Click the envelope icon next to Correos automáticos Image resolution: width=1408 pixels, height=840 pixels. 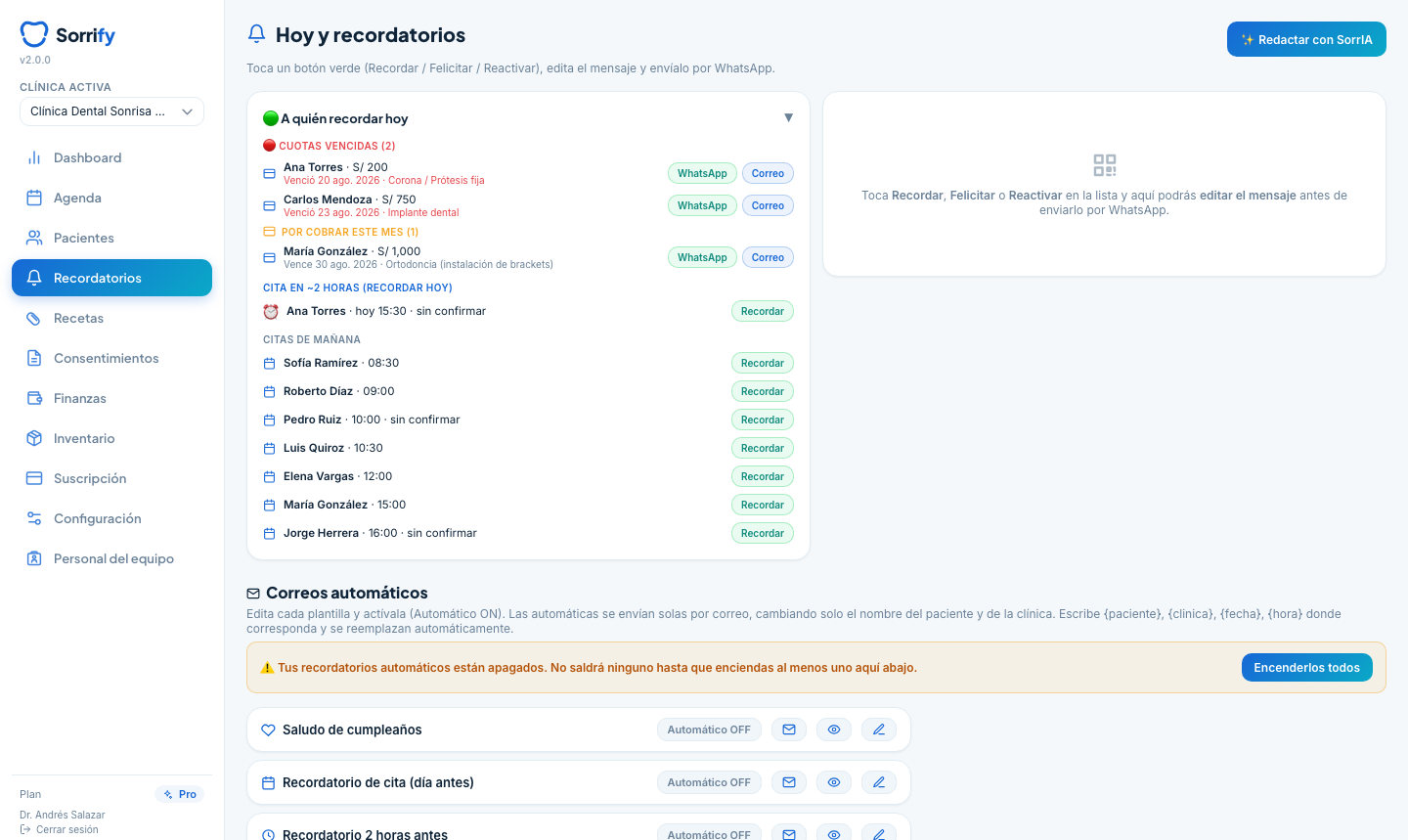pos(253,594)
